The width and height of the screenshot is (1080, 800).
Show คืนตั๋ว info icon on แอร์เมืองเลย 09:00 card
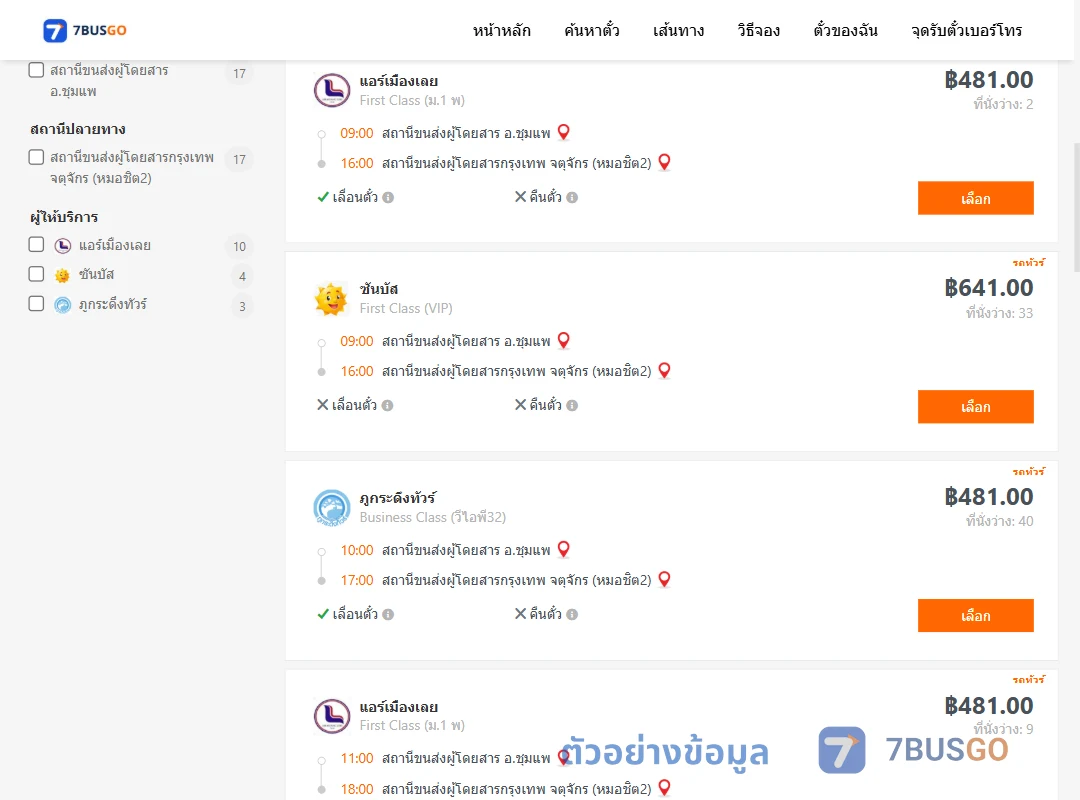click(572, 198)
